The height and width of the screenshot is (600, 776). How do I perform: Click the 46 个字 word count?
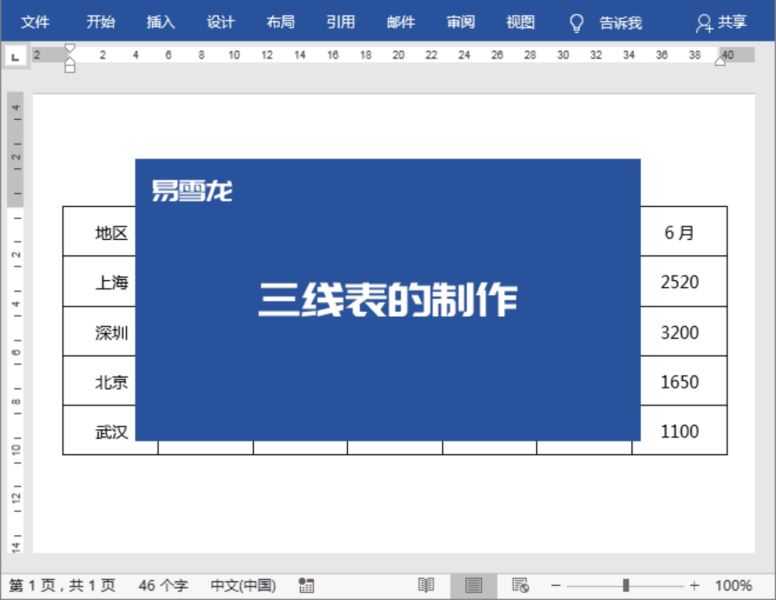[163, 586]
